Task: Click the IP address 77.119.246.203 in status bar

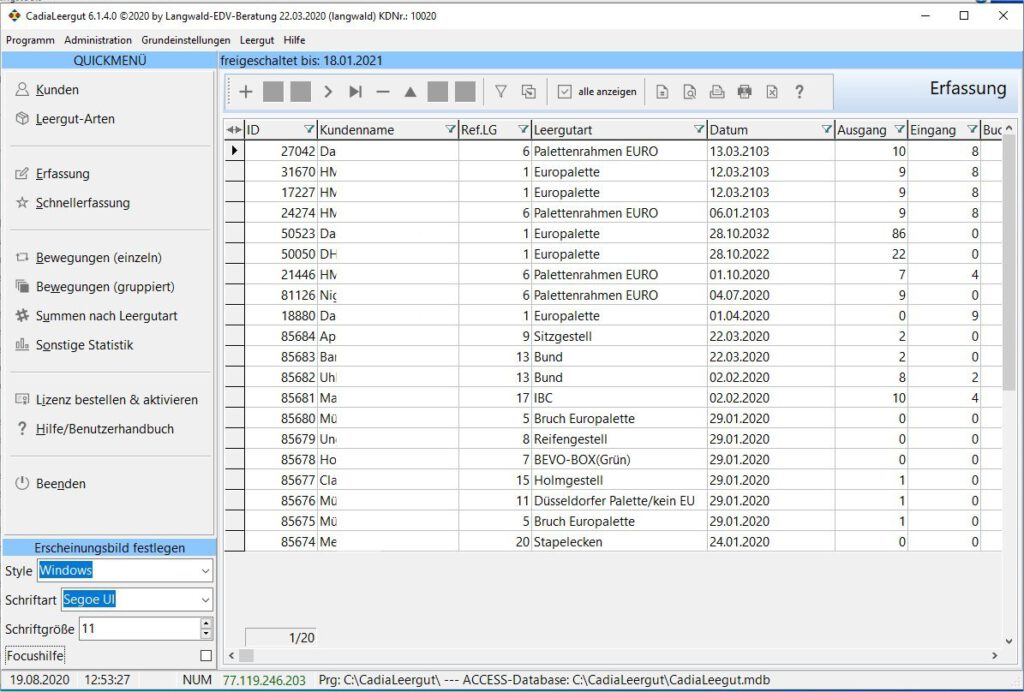Action: [264, 680]
